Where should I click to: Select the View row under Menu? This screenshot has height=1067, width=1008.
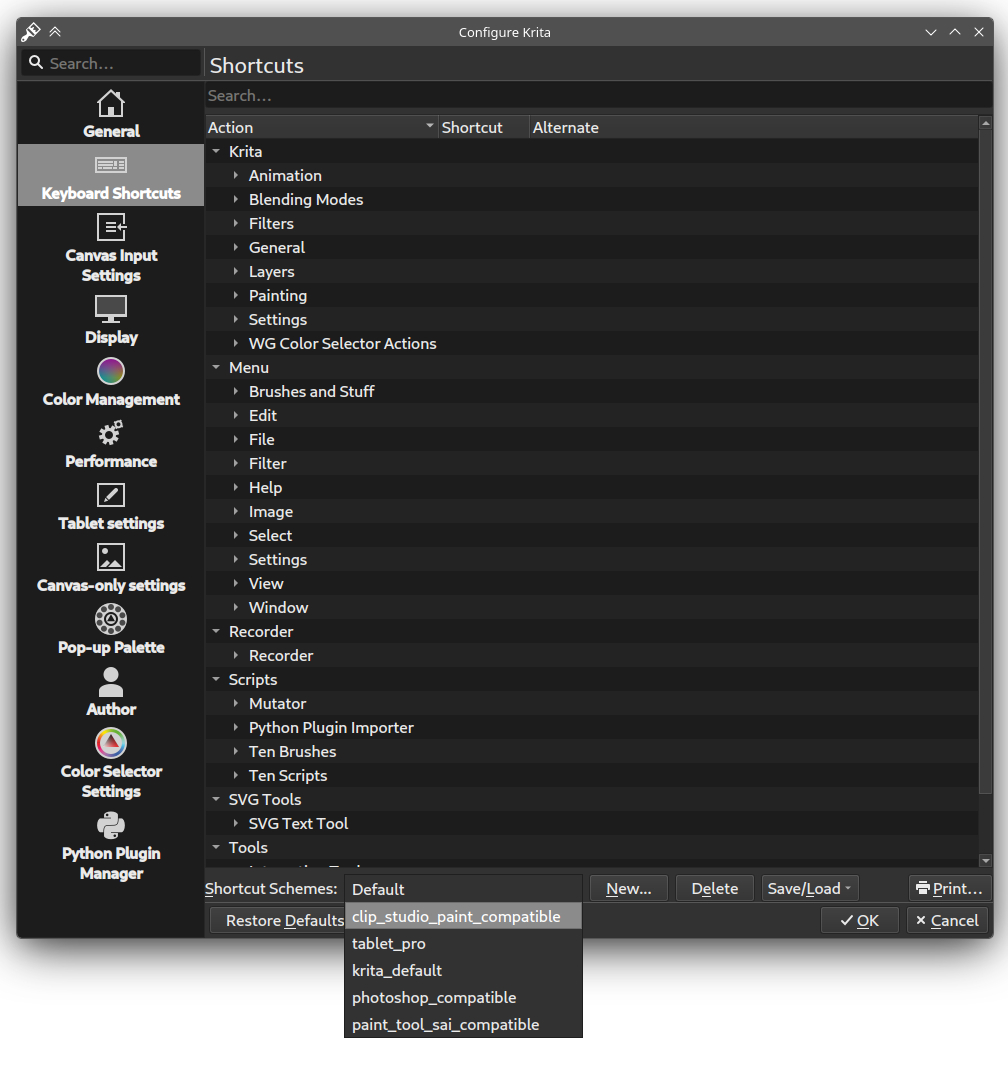coord(591,583)
